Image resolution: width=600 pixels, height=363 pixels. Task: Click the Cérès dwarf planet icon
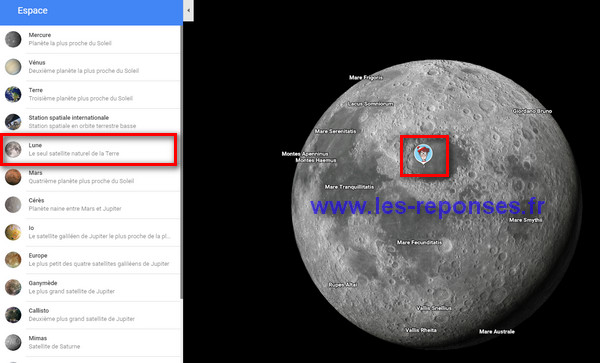coord(13,205)
